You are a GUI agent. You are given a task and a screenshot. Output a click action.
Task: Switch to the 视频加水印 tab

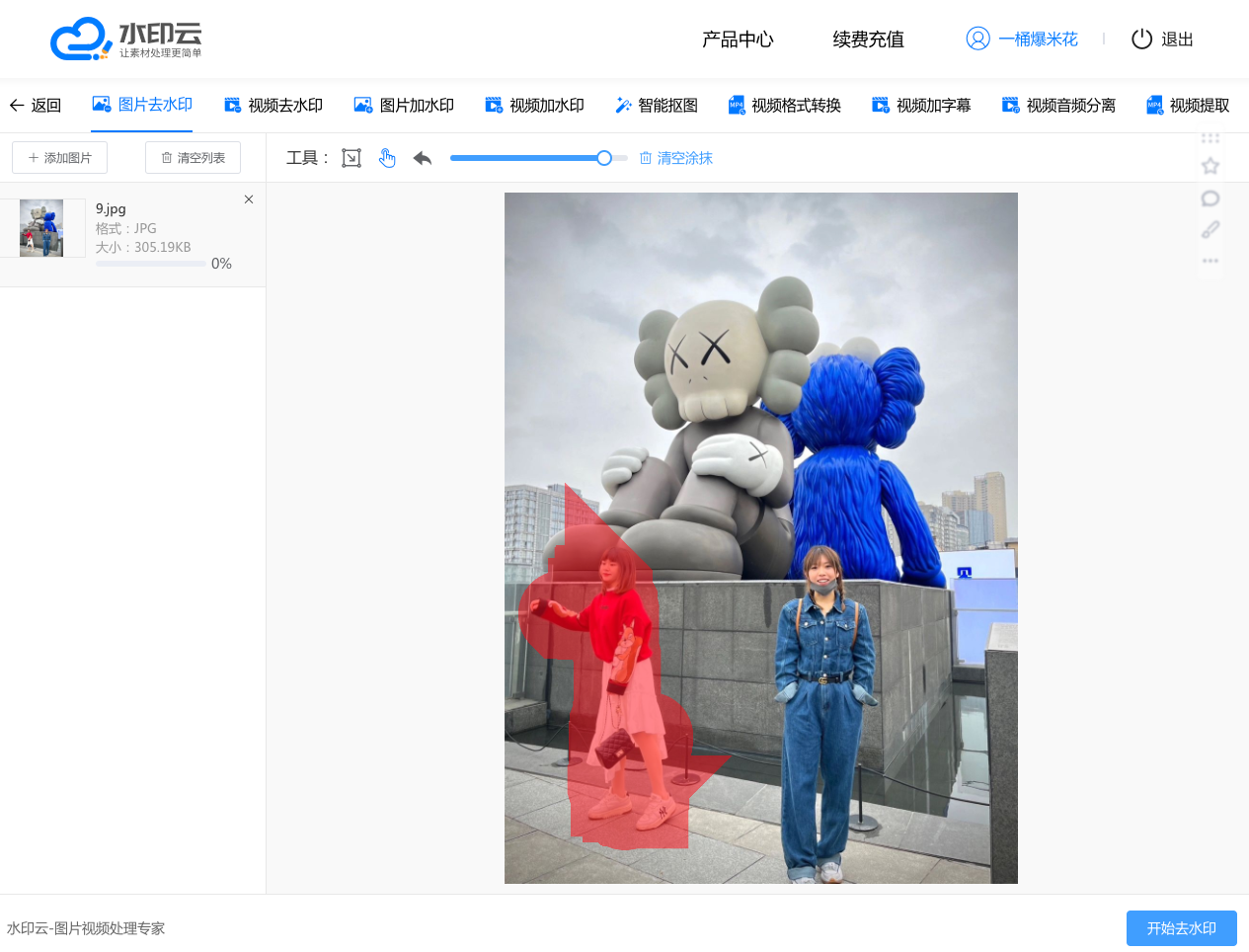(534, 106)
